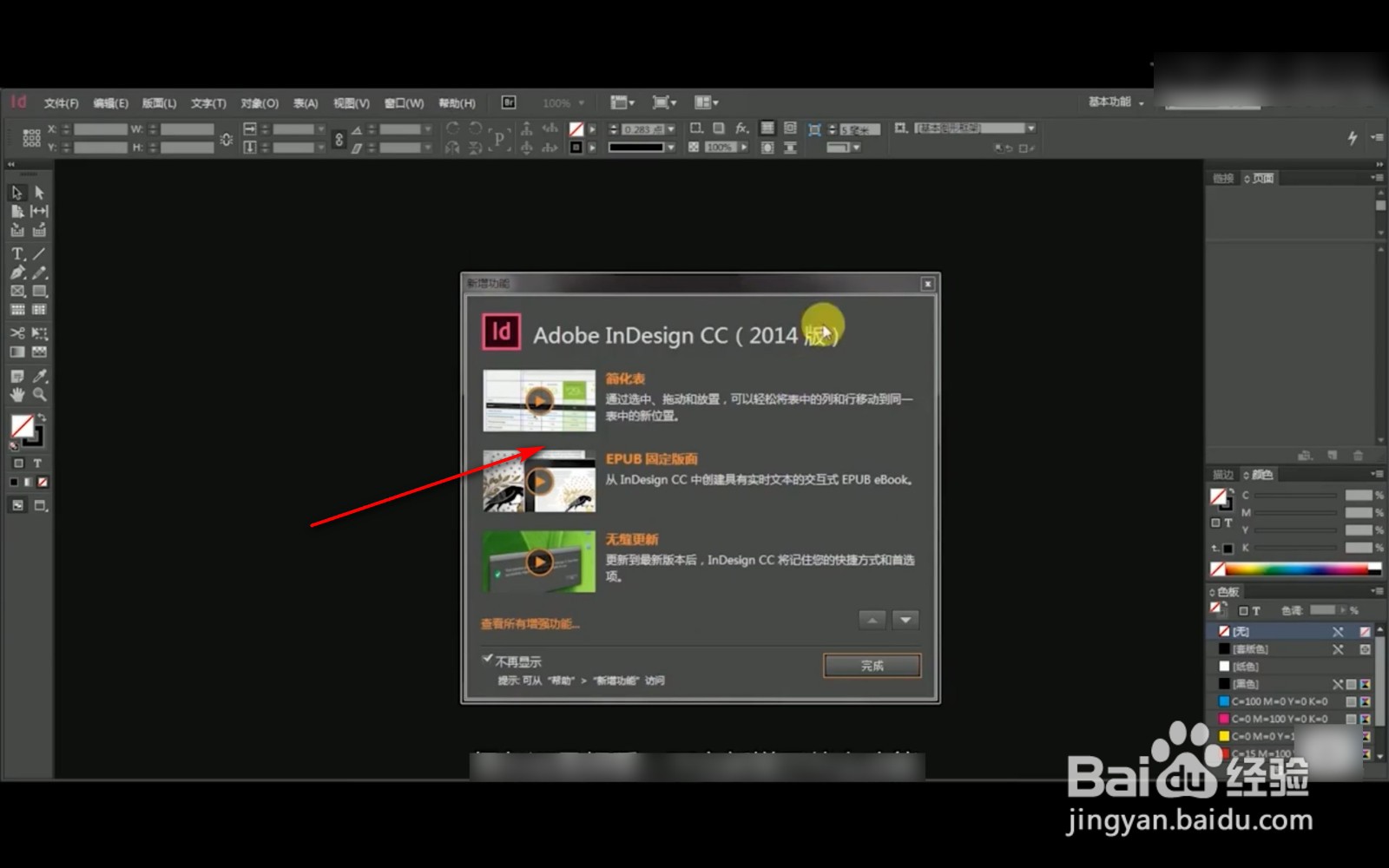This screenshot has height=868, width=1389.
Task: Switch to the 链接 panel tab
Action: (1223, 178)
